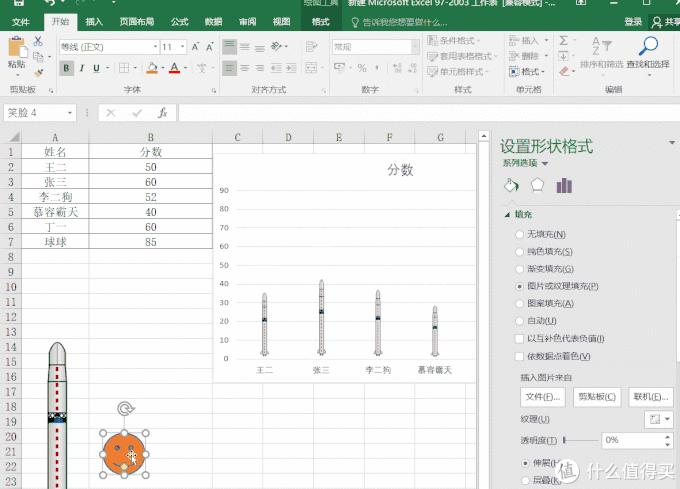The image size is (680, 489).
Task: Open the number format dropdown
Action: pyautogui.click(x=415, y=47)
